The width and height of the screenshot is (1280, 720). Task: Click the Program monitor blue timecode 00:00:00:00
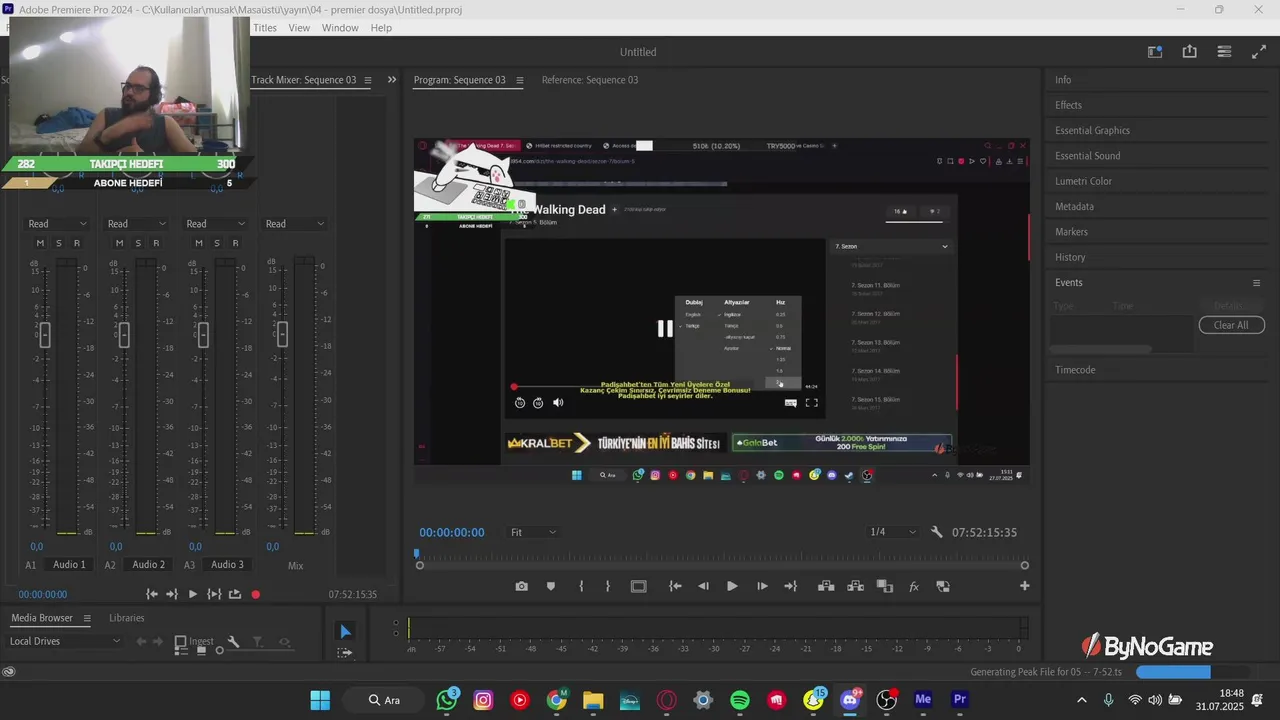[452, 533]
